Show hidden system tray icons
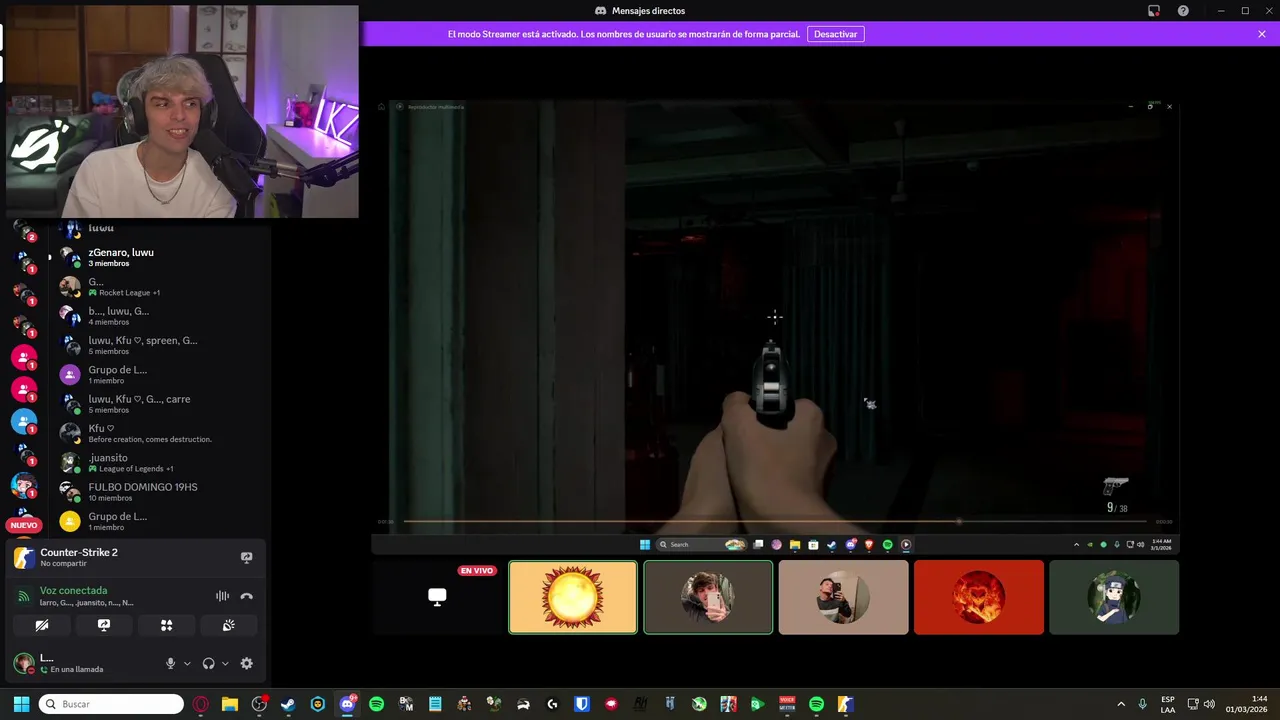This screenshot has height=720, width=1280. point(1120,704)
